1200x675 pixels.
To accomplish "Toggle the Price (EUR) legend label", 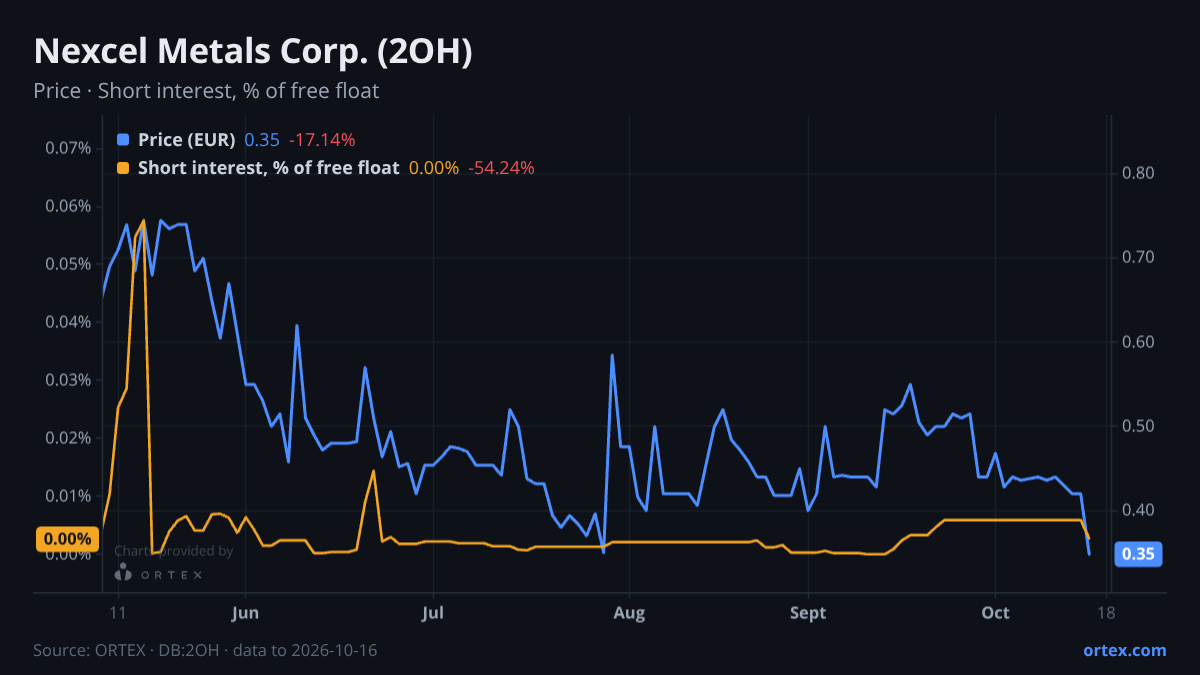I will tap(186, 140).
